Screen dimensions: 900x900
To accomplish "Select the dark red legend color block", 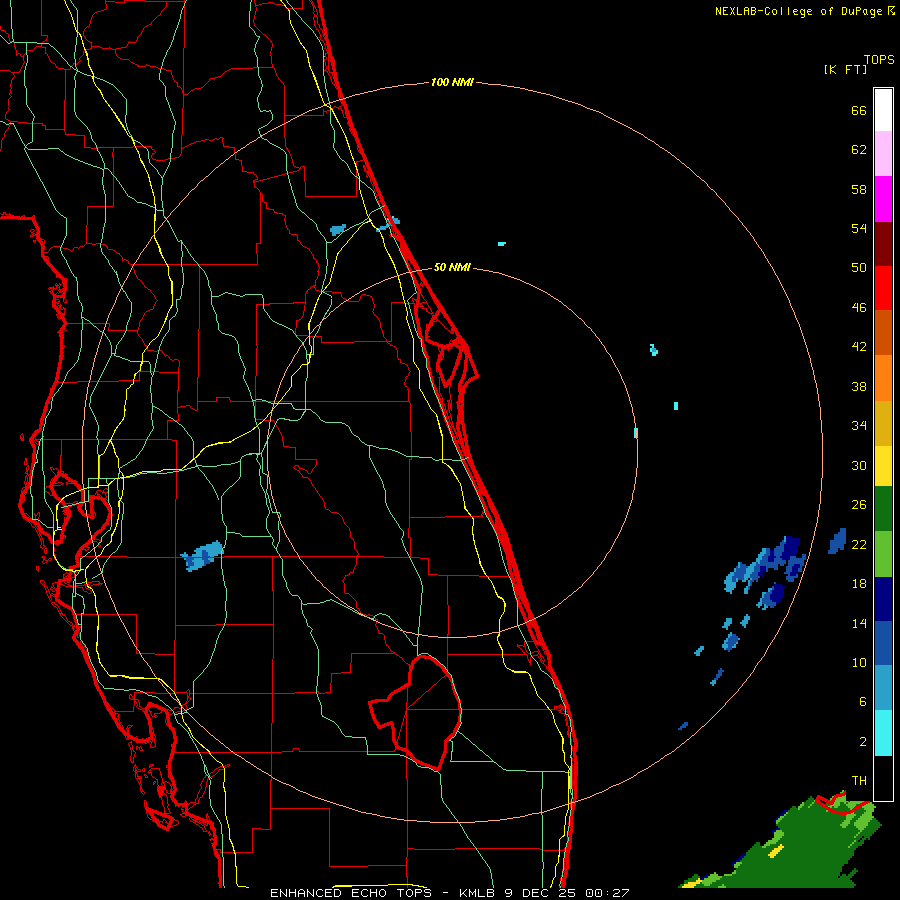I will click(x=883, y=244).
